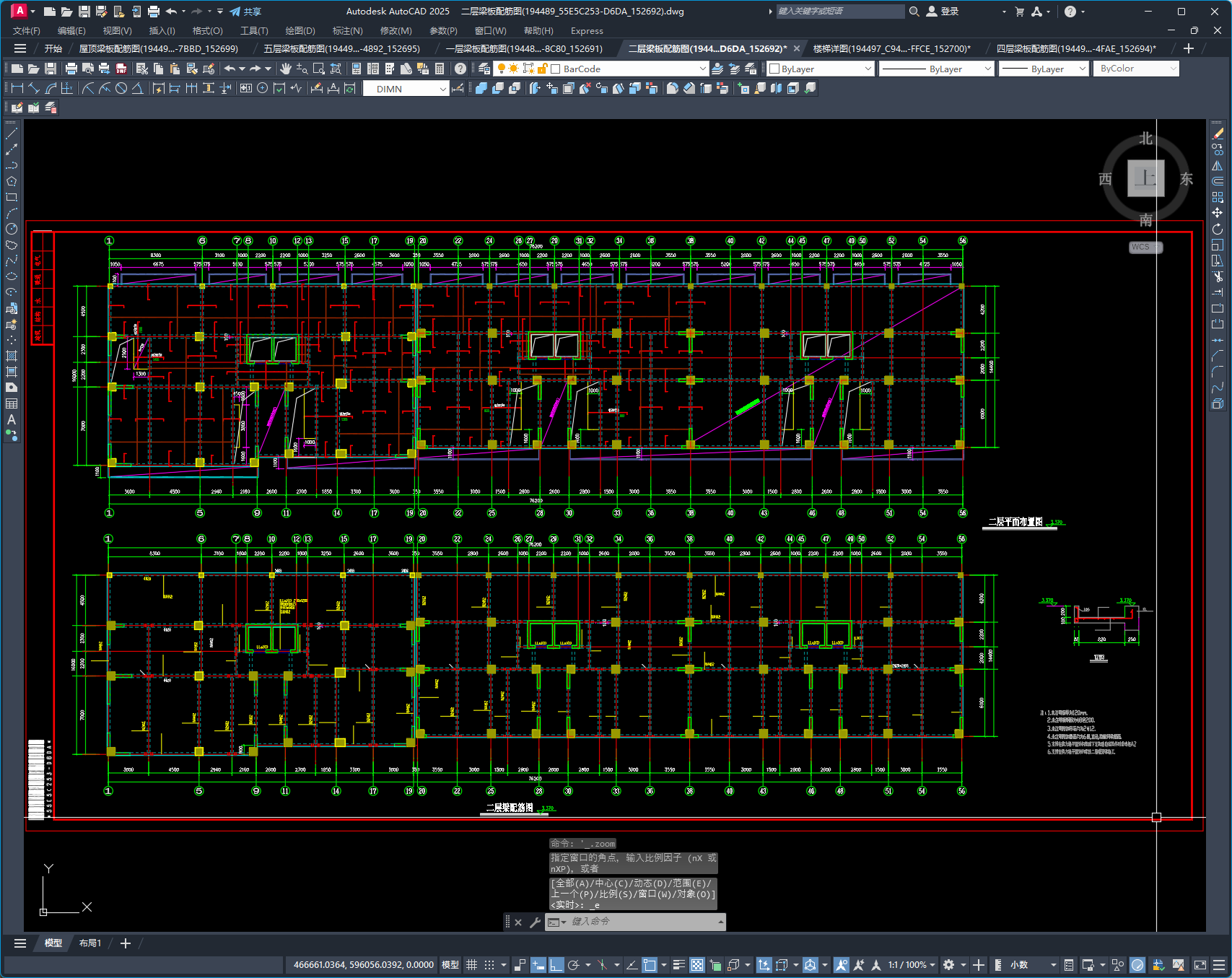Click the command line customize wrench icon
The height and width of the screenshot is (978, 1232).
(535, 922)
